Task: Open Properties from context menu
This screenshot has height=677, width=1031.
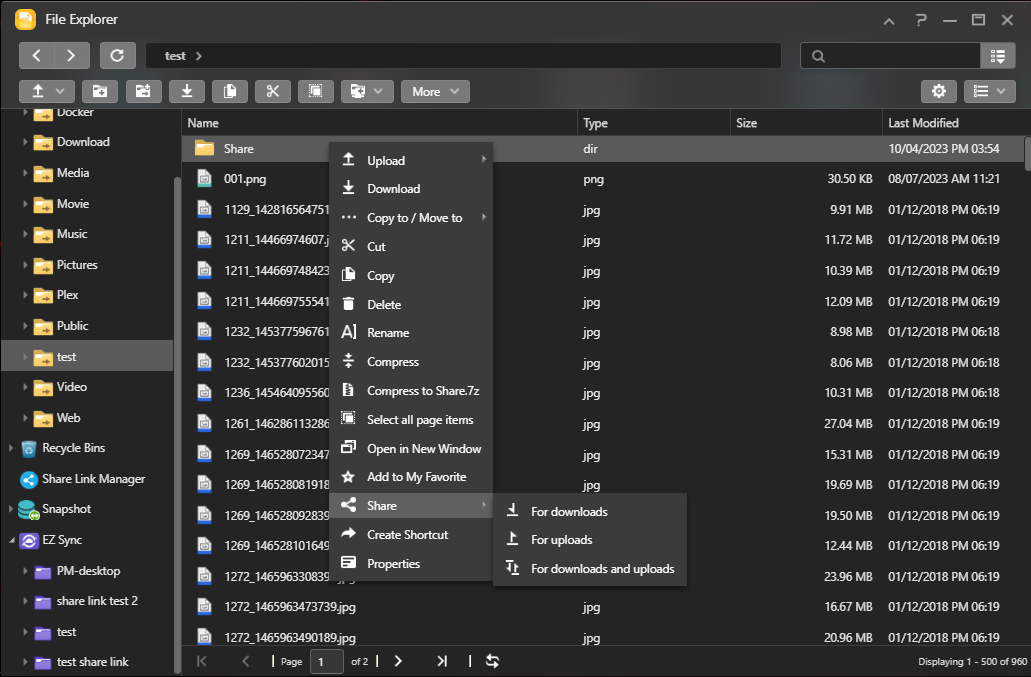Action: coord(411,563)
